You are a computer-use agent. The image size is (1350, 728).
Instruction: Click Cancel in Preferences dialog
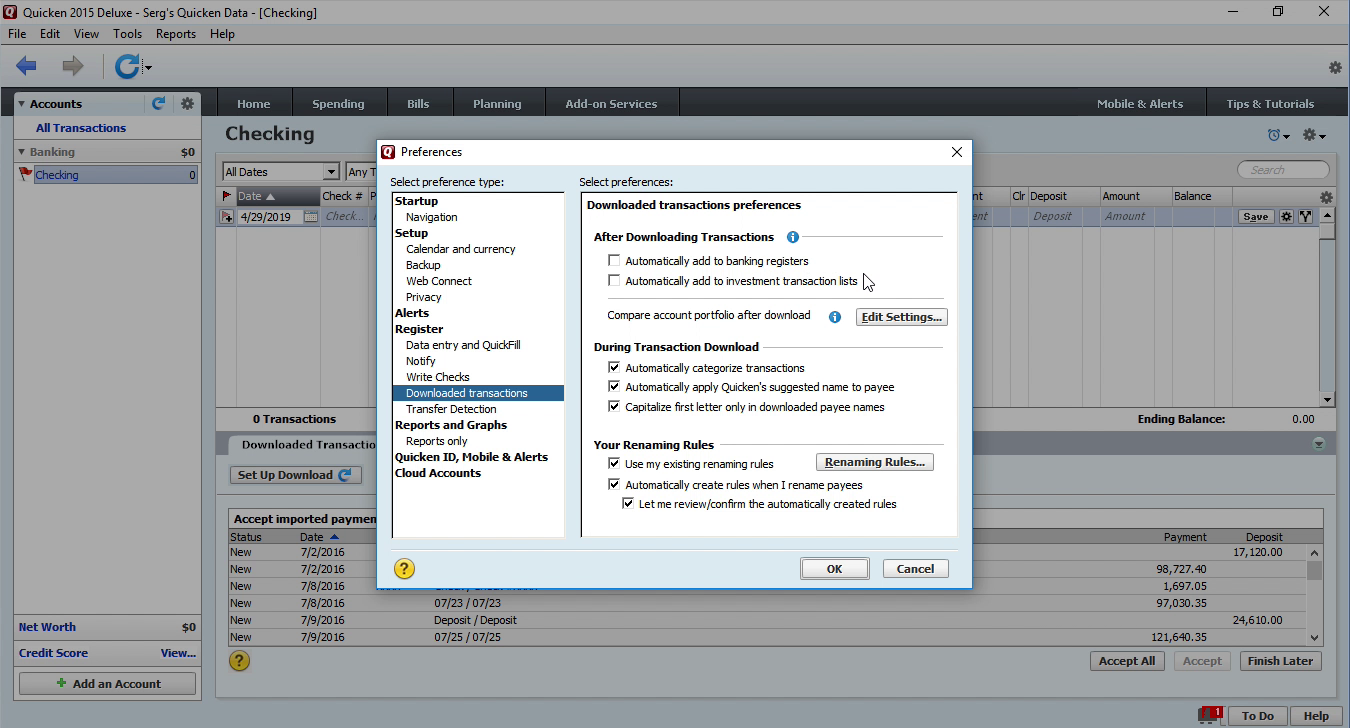915,569
